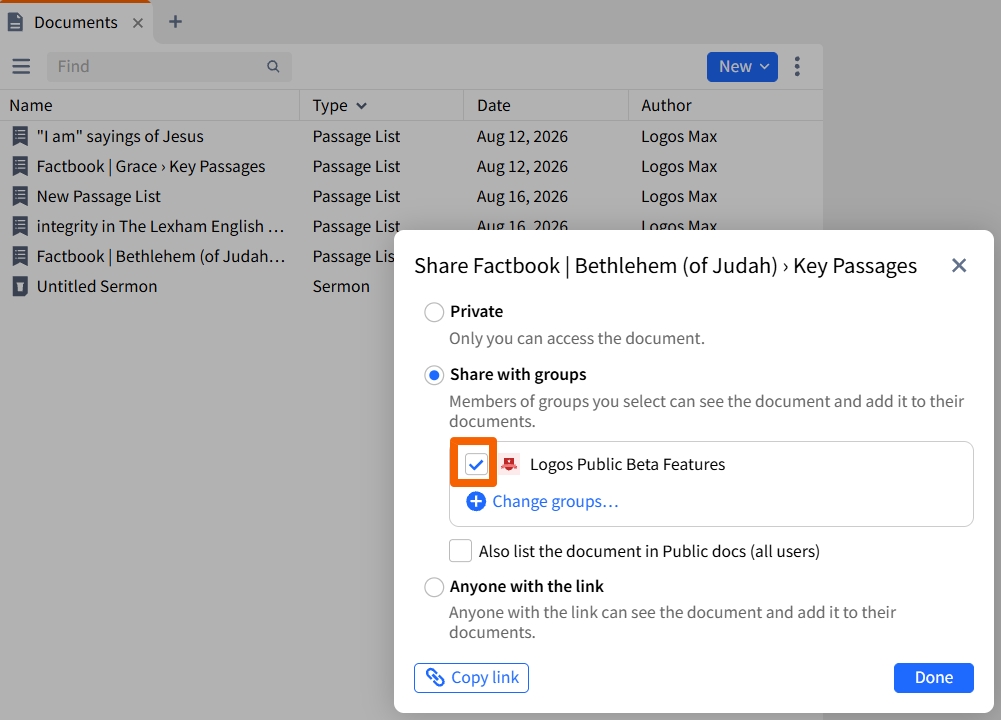Close the Documents tab with its X
The width and height of the screenshot is (1001, 720).
tap(137, 23)
